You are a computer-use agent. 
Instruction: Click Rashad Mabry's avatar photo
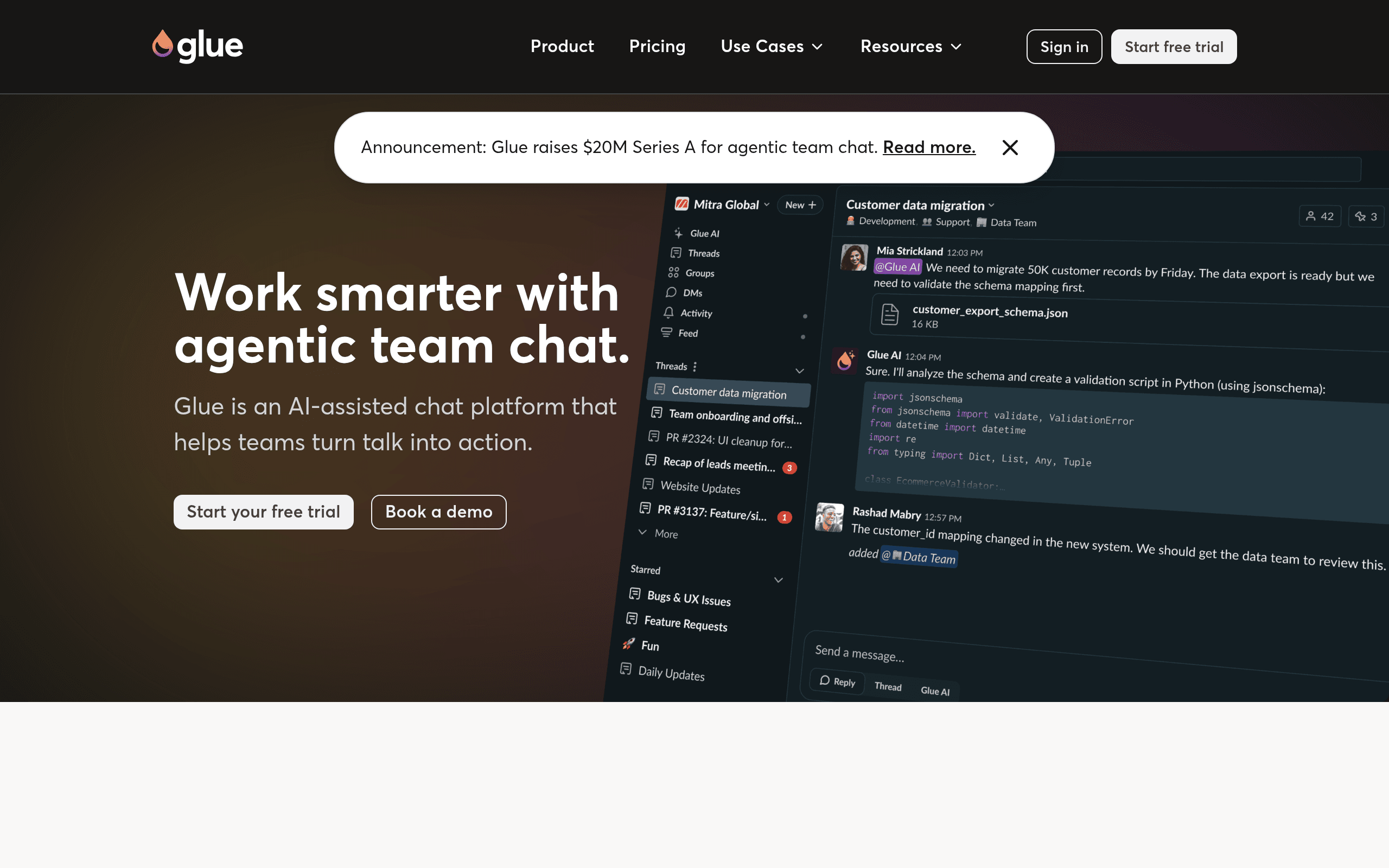(830, 517)
